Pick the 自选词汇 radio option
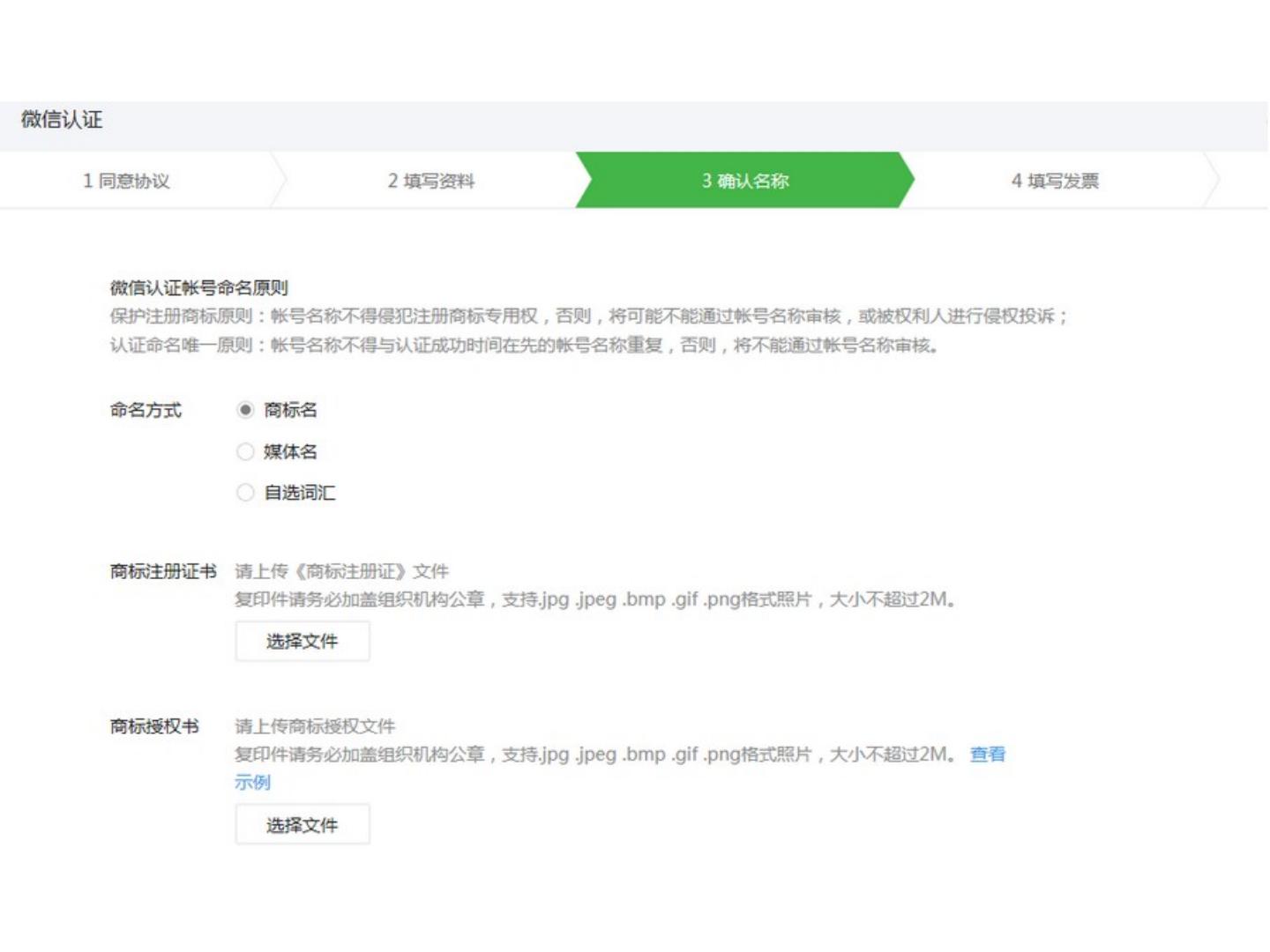The height and width of the screenshot is (952, 1270). [x=245, y=493]
